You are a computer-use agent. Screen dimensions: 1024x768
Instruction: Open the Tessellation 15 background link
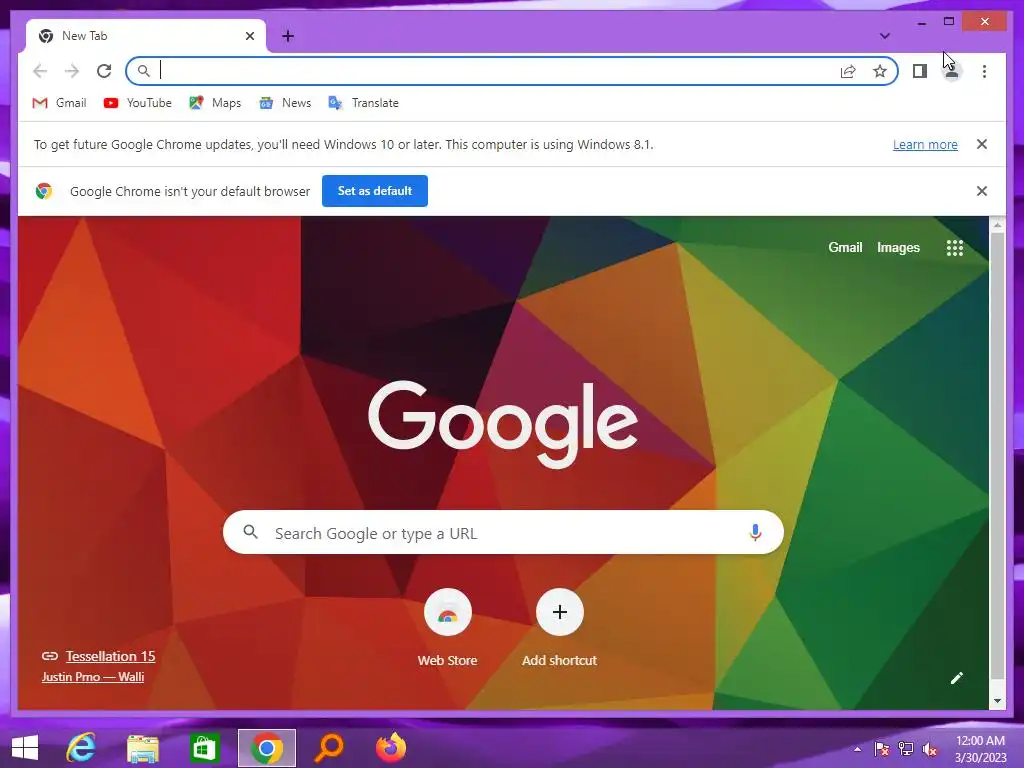(x=110, y=656)
